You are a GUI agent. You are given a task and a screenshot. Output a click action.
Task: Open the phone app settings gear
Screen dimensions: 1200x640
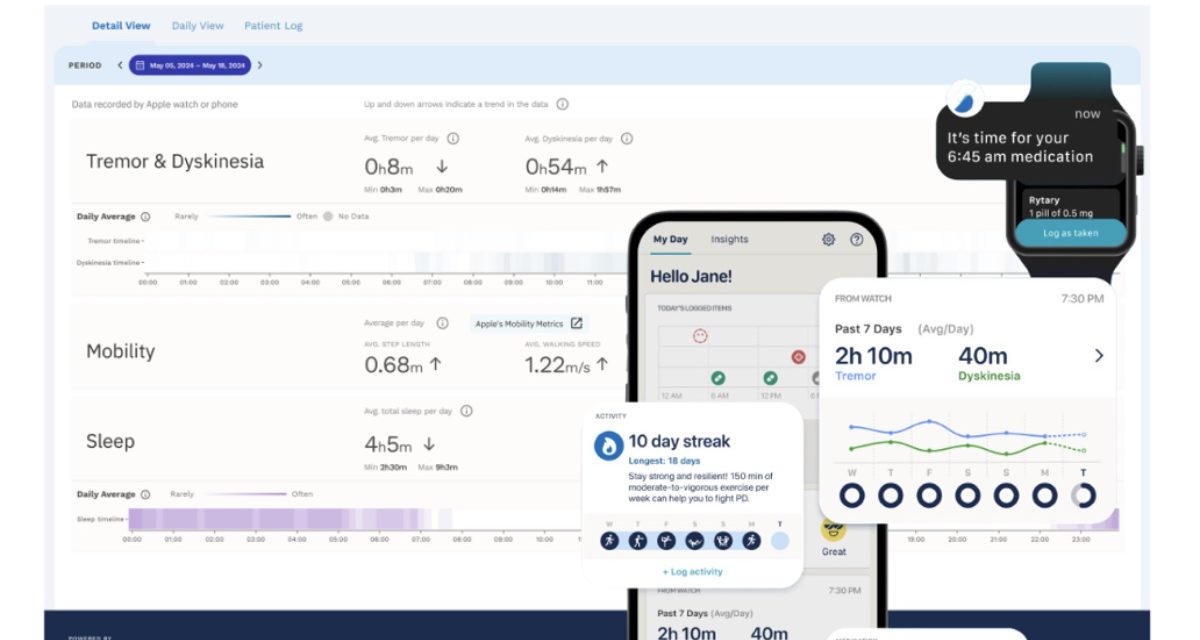coord(828,240)
